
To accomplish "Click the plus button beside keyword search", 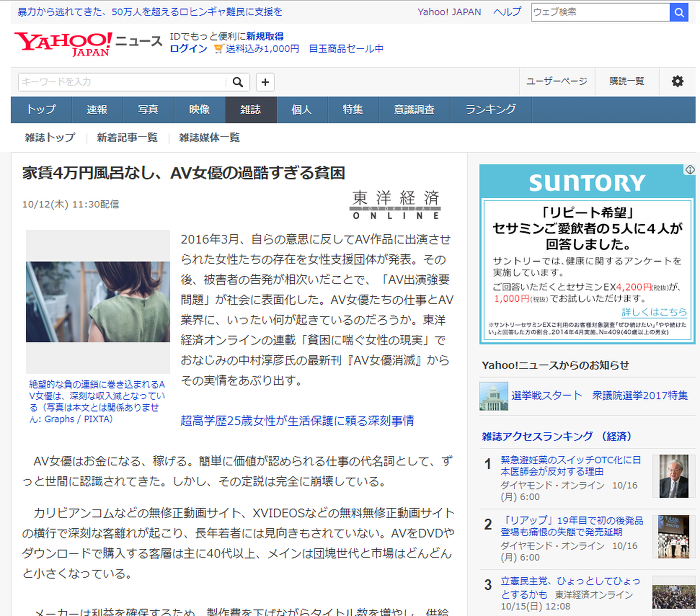I will [x=265, y=82].
